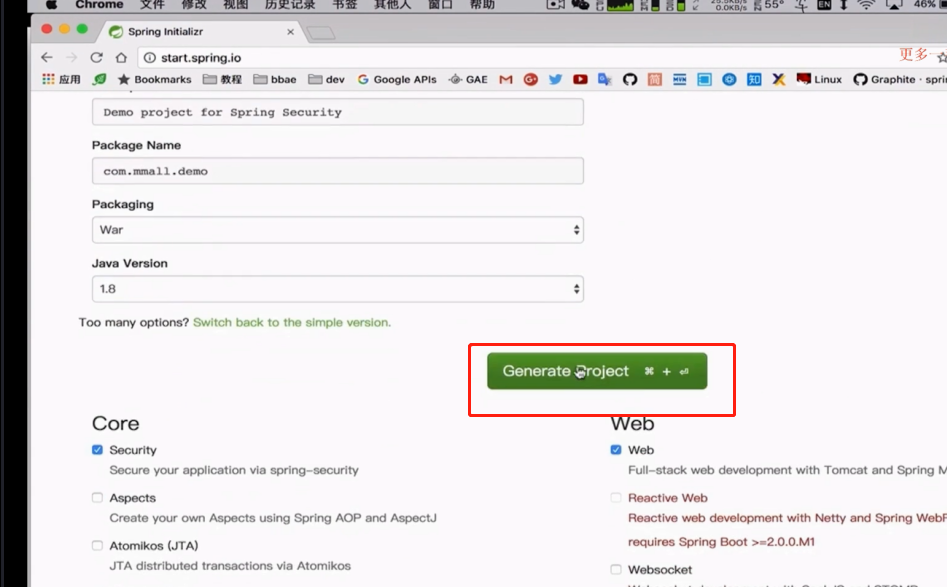Image resolution: width=947 pixels, height=587 pixels.
Task: Open the GAE bookmark
Action: (468, 79)
